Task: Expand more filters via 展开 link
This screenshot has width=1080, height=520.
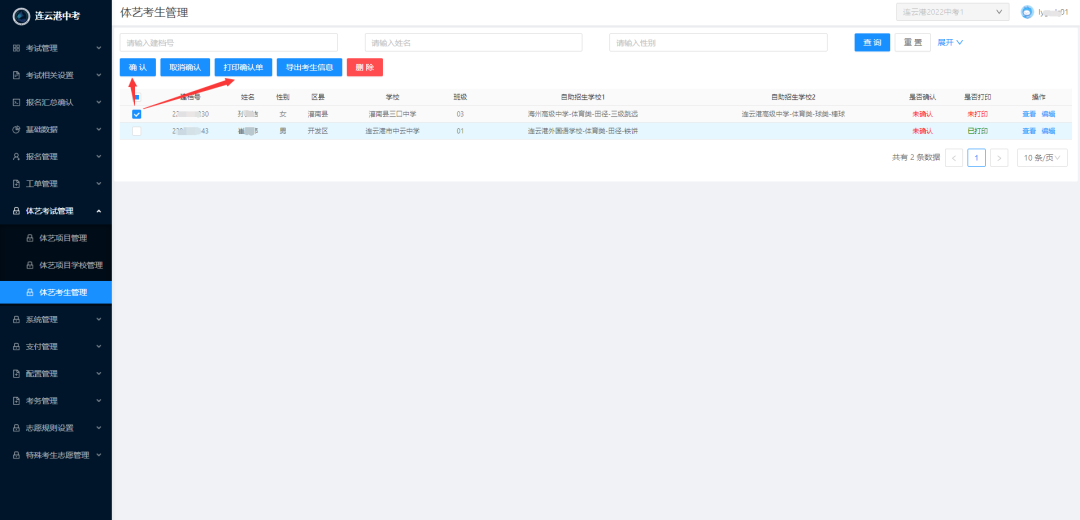Action: 950,42
